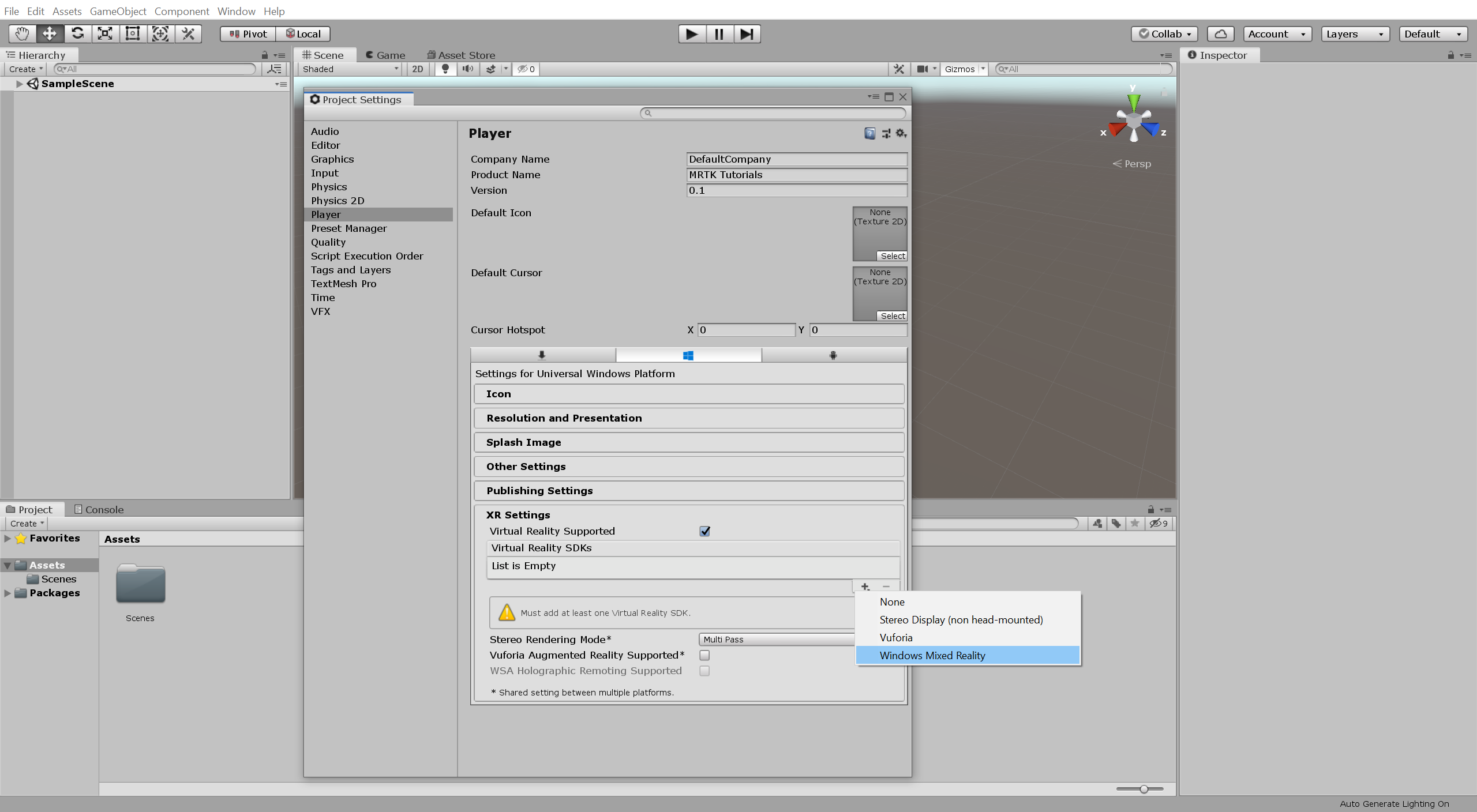Screen dimensions: 1477x812
Task: Open the Default layout dropdown
Action: [x=1433, y=34]
